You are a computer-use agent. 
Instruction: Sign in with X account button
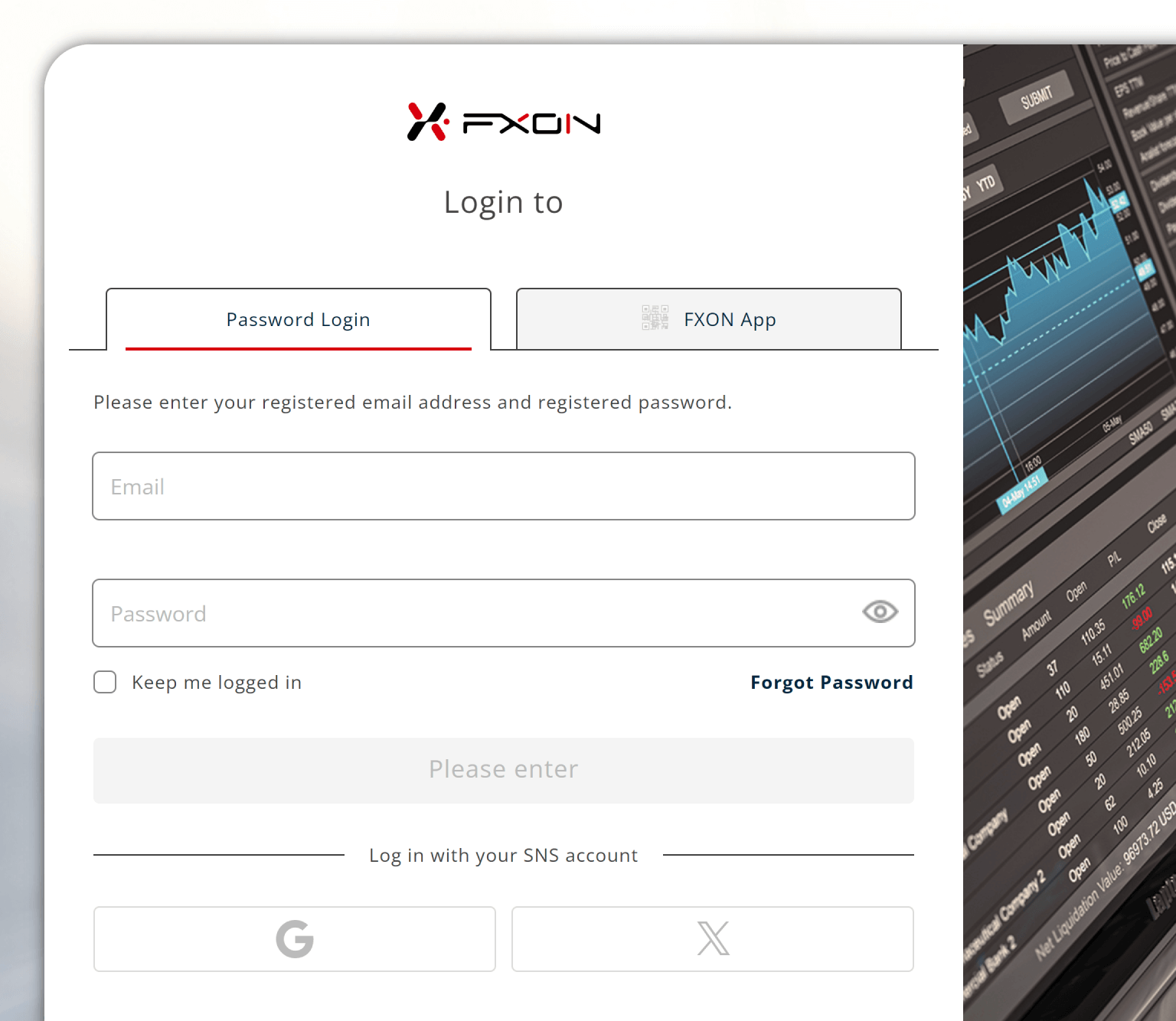click(713, 939)
